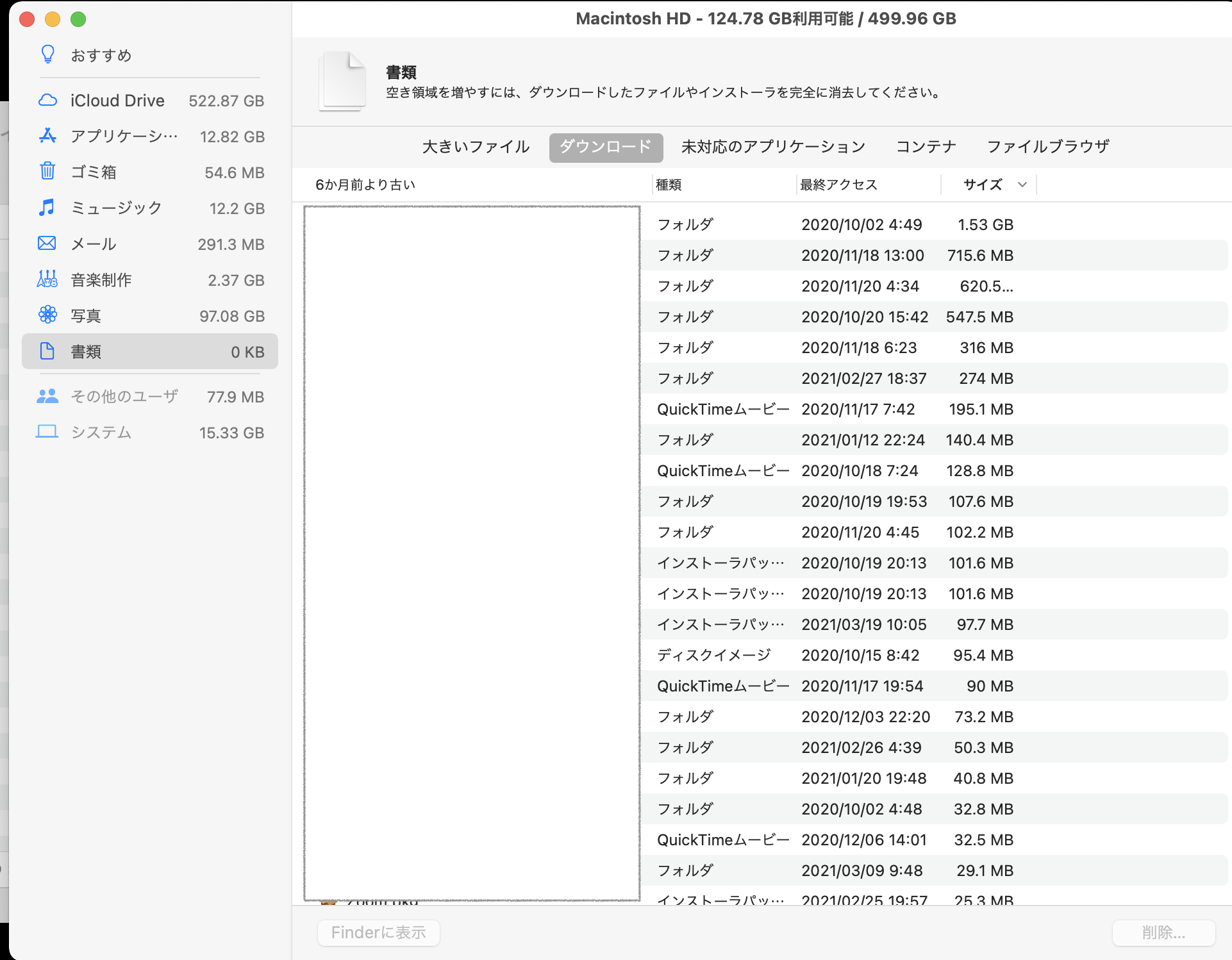Switch to ファイルブラウザ tab

[x=1048, y=147]
